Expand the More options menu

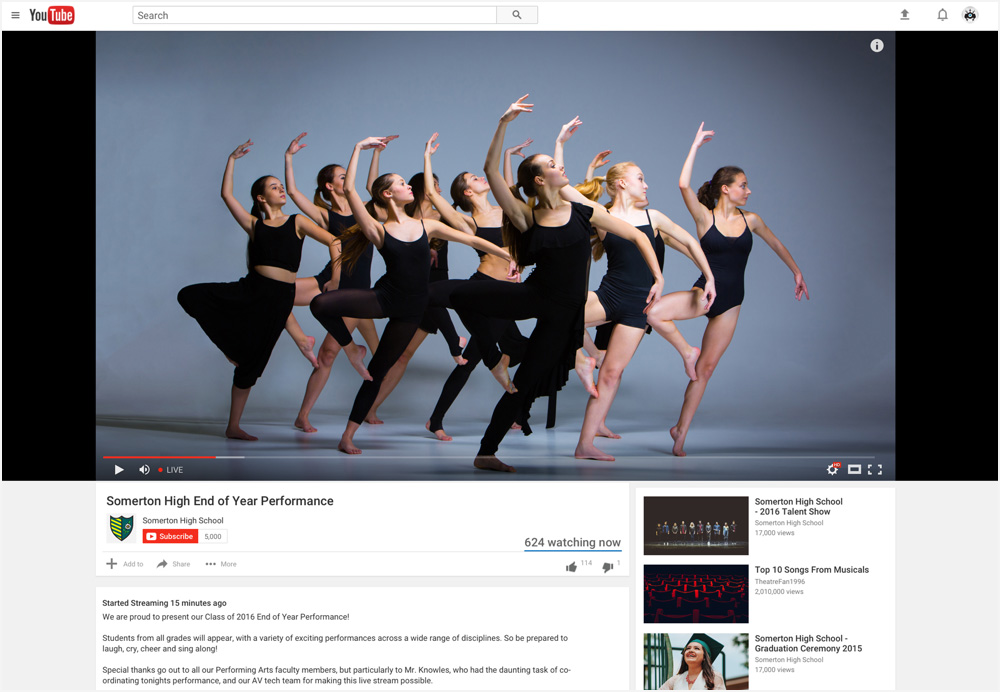click(x=221, y=564)
